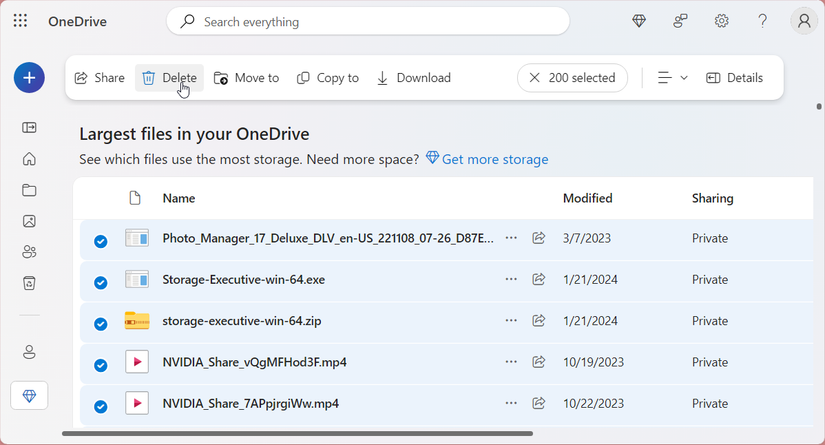This screenshot has height=445, width=825.
Task: Open the settings gear
Action: point(721,21)
